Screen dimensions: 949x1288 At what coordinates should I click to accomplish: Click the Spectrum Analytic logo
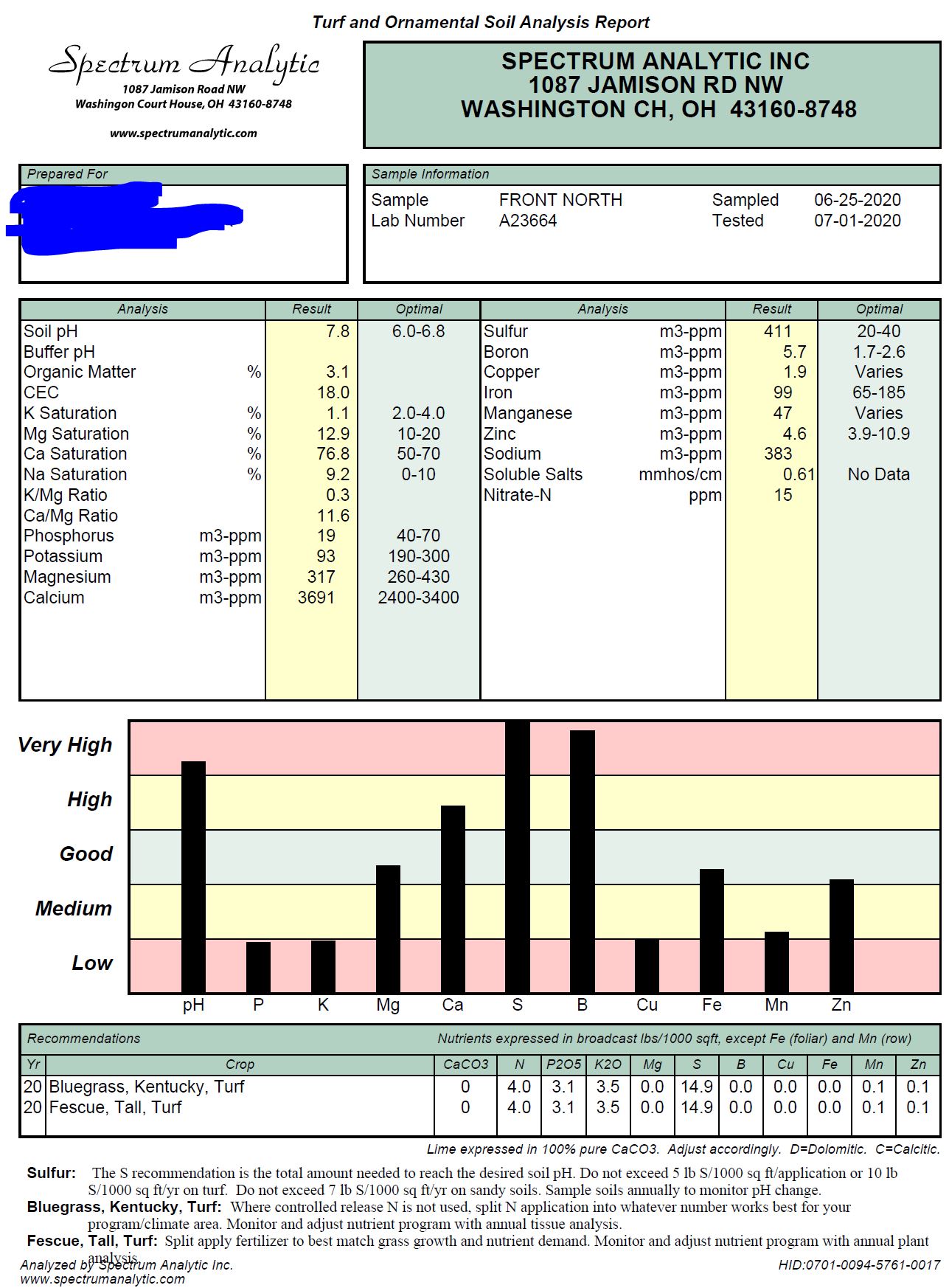pos(184,63)
